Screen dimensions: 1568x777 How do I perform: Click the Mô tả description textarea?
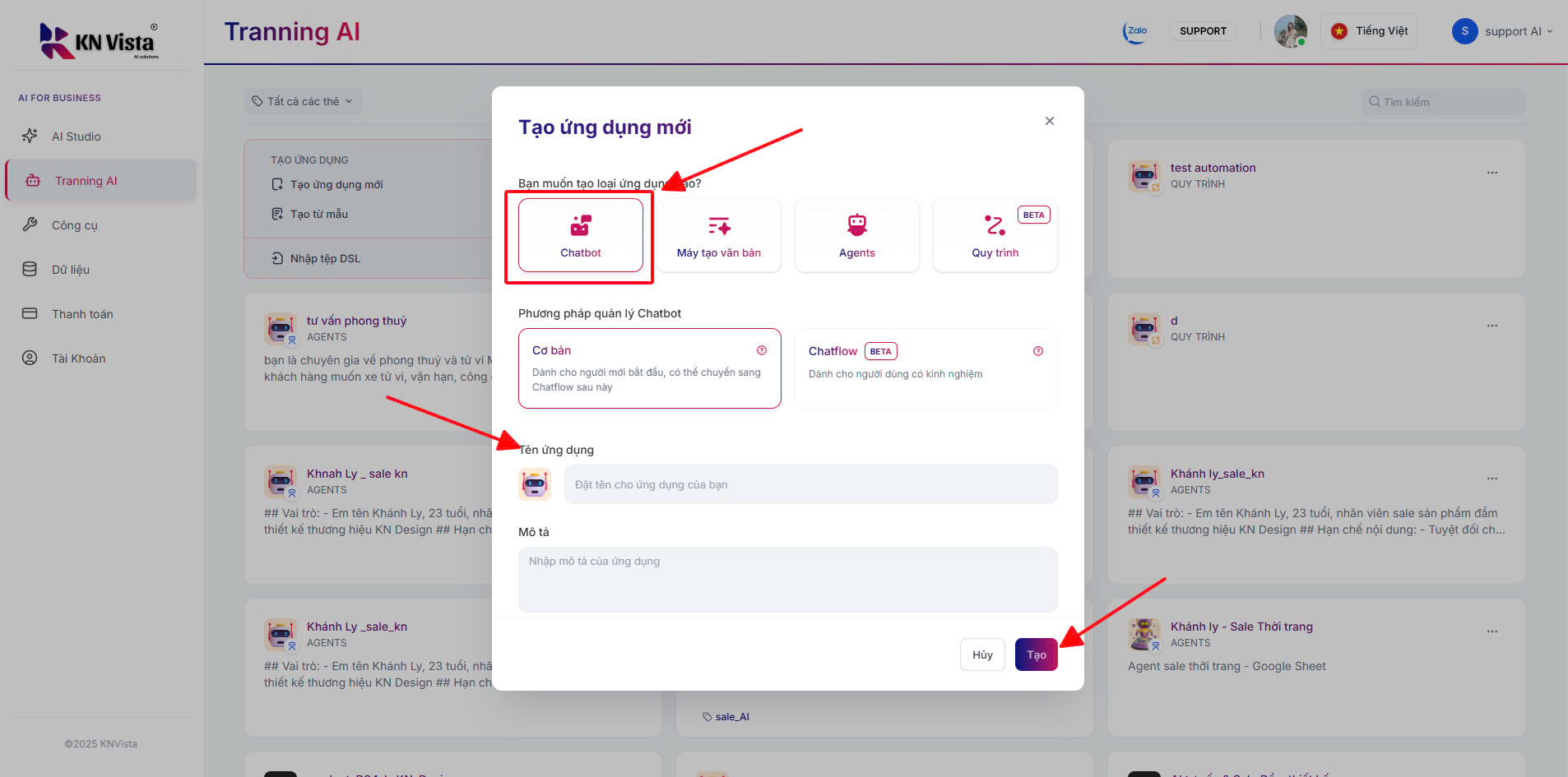786,579
